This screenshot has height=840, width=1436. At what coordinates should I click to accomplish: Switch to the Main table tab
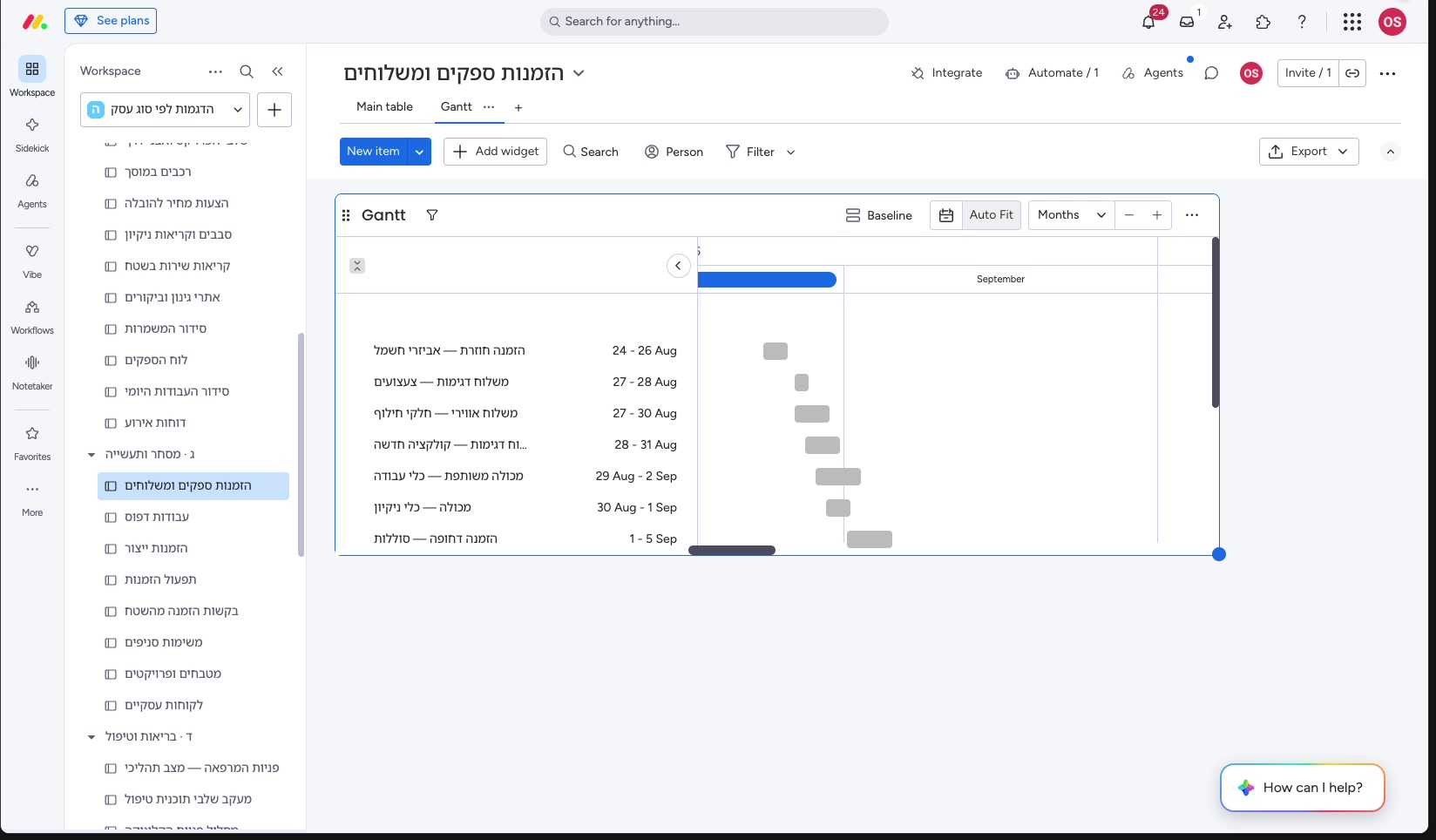[x=384, y=107]
